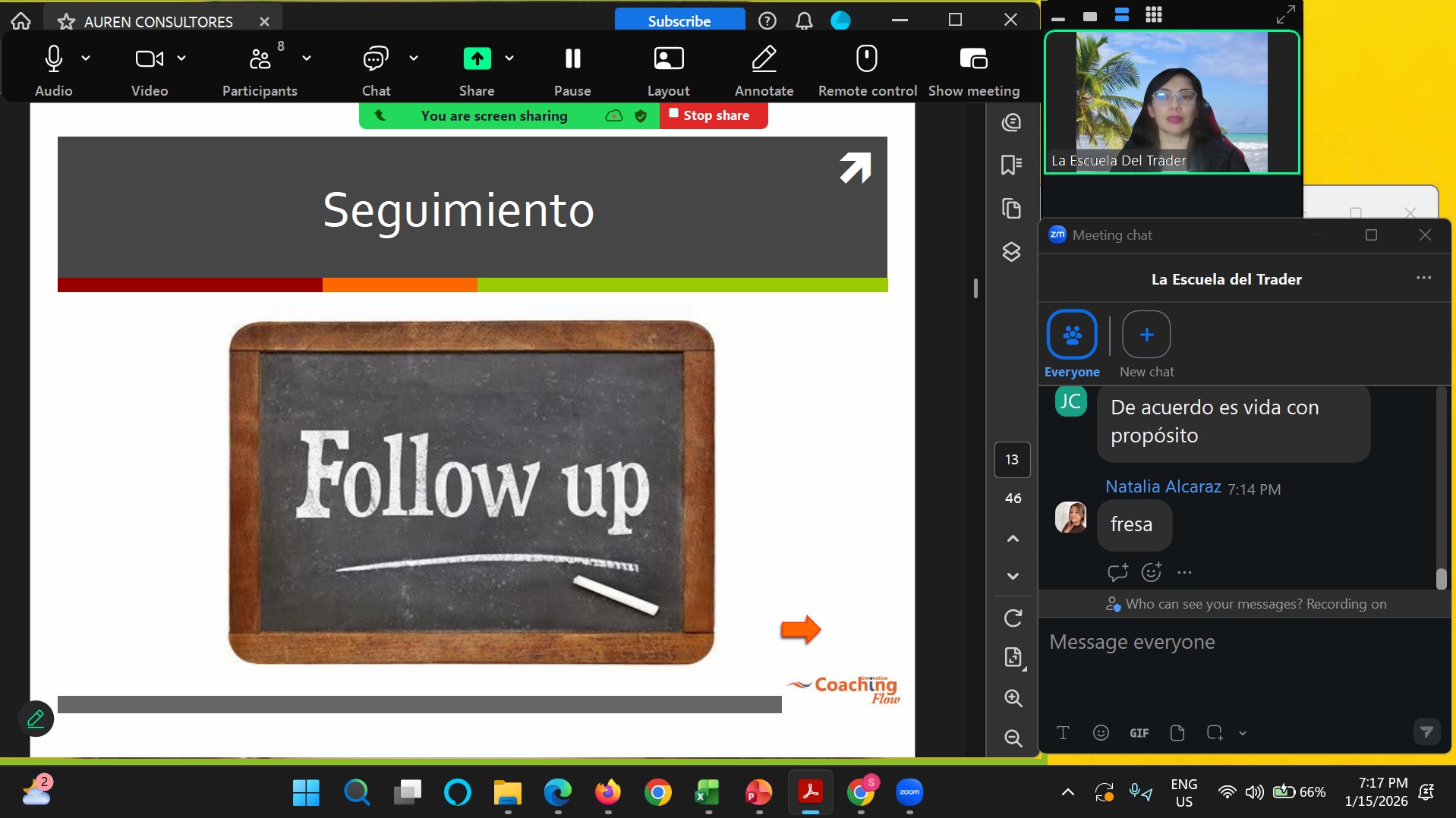Image resolution: width=1456 pixels, height=818 pixels.
Task: Click the Subscribe button
Action: [x=679, y=20]
